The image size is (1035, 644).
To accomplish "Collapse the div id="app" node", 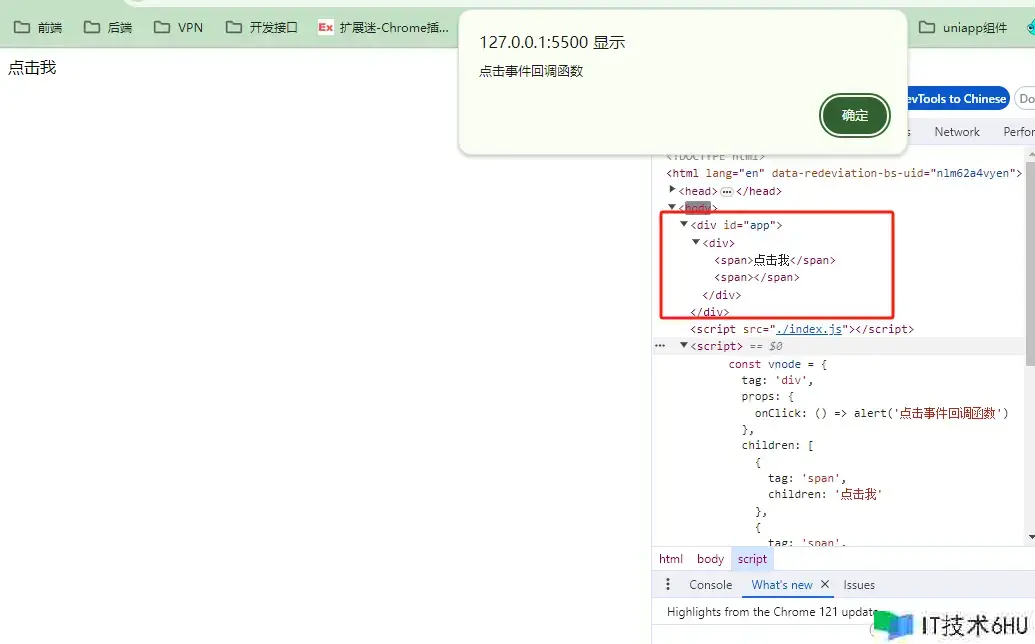I will 684,225.
